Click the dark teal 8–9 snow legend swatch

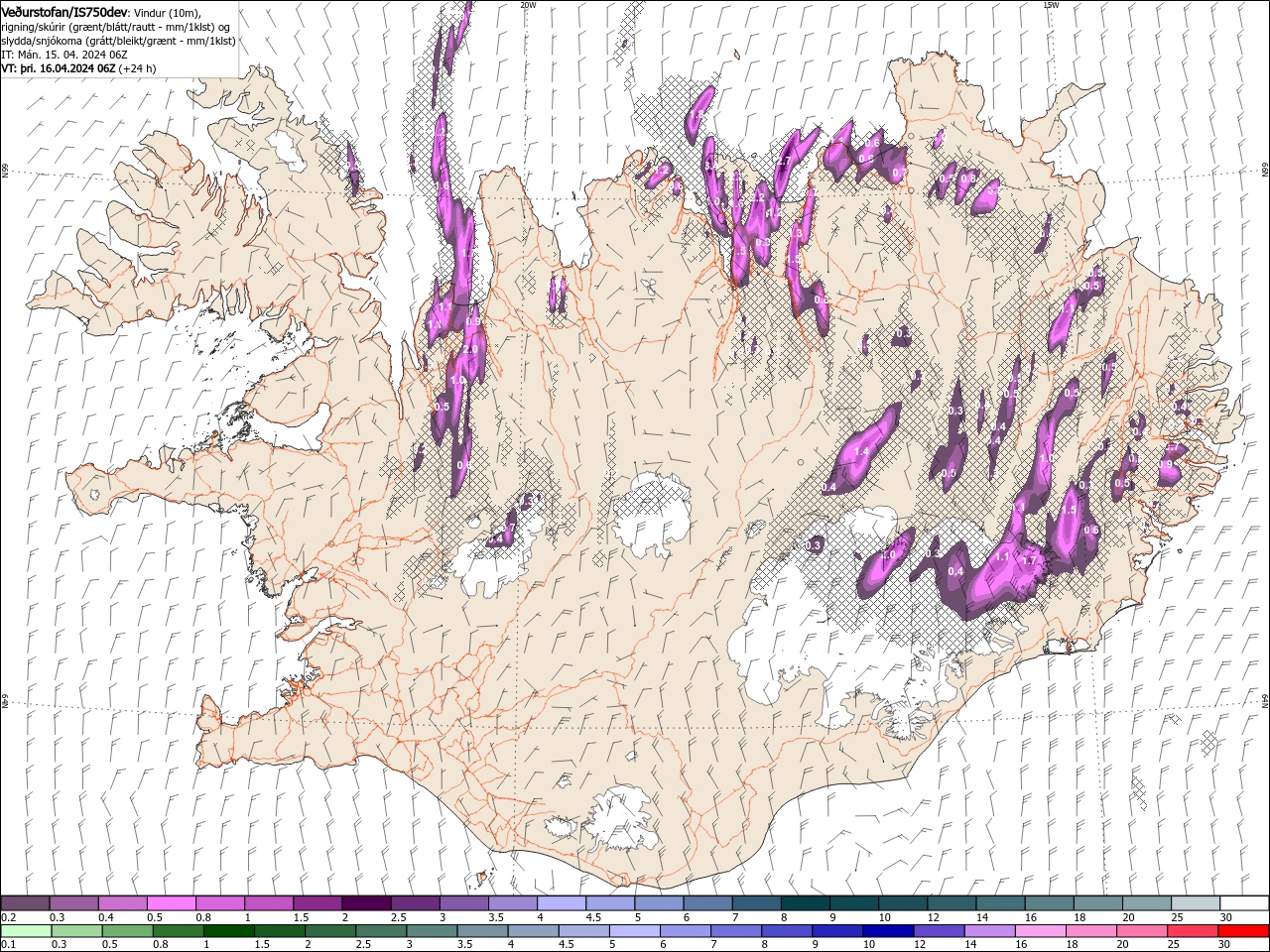[x=805, y=902]
